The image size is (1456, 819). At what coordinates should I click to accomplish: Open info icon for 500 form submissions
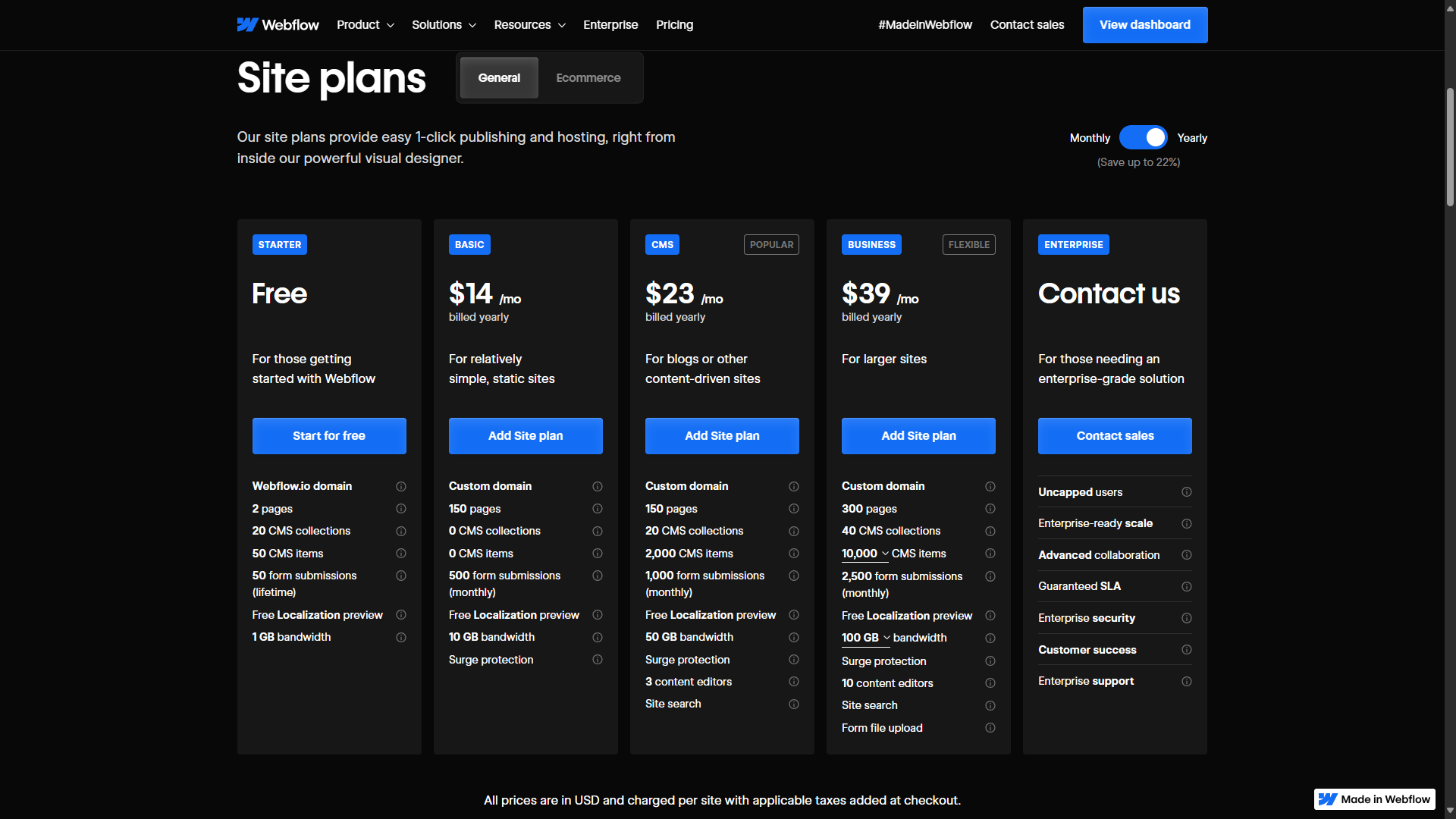(x=598, y=576)
